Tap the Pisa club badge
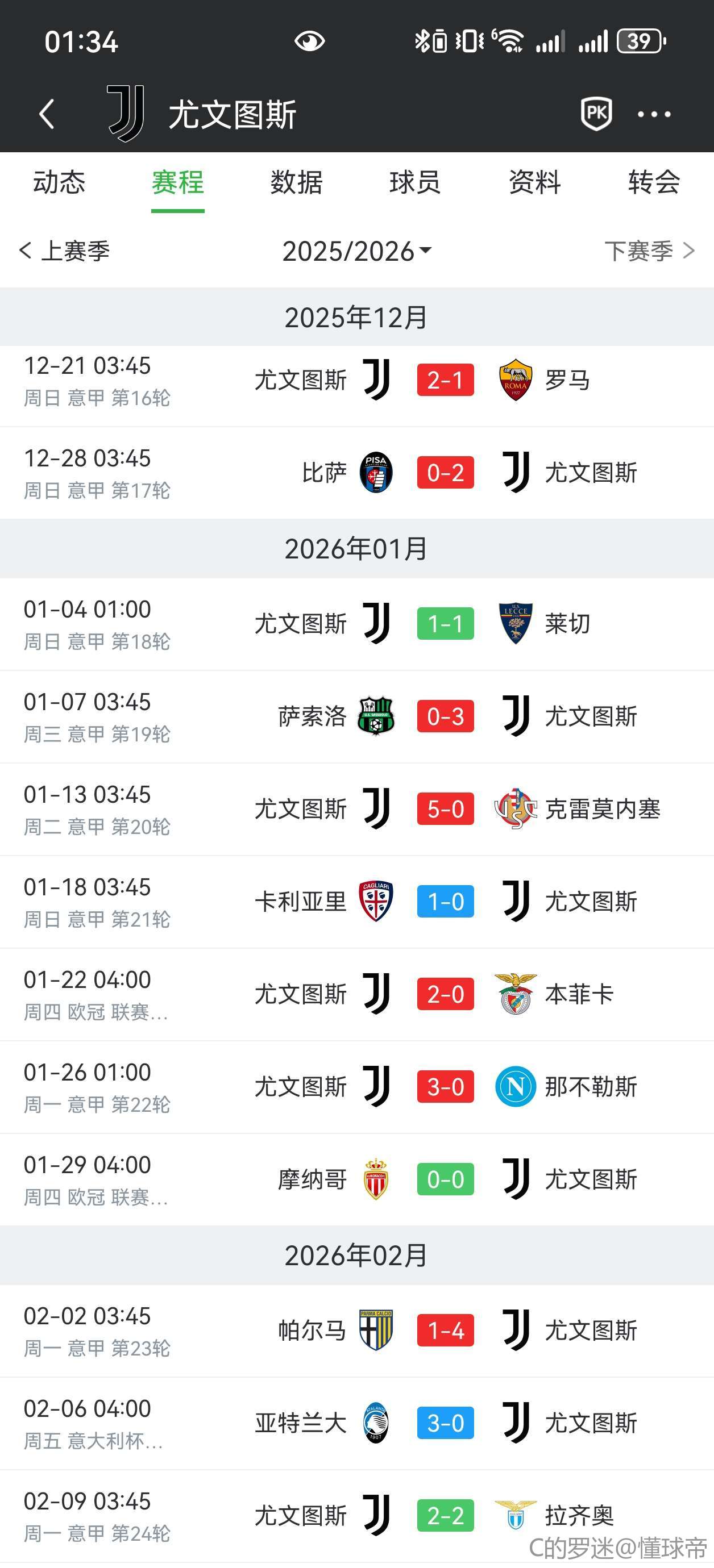The image size is (714, 1568). 376,472
